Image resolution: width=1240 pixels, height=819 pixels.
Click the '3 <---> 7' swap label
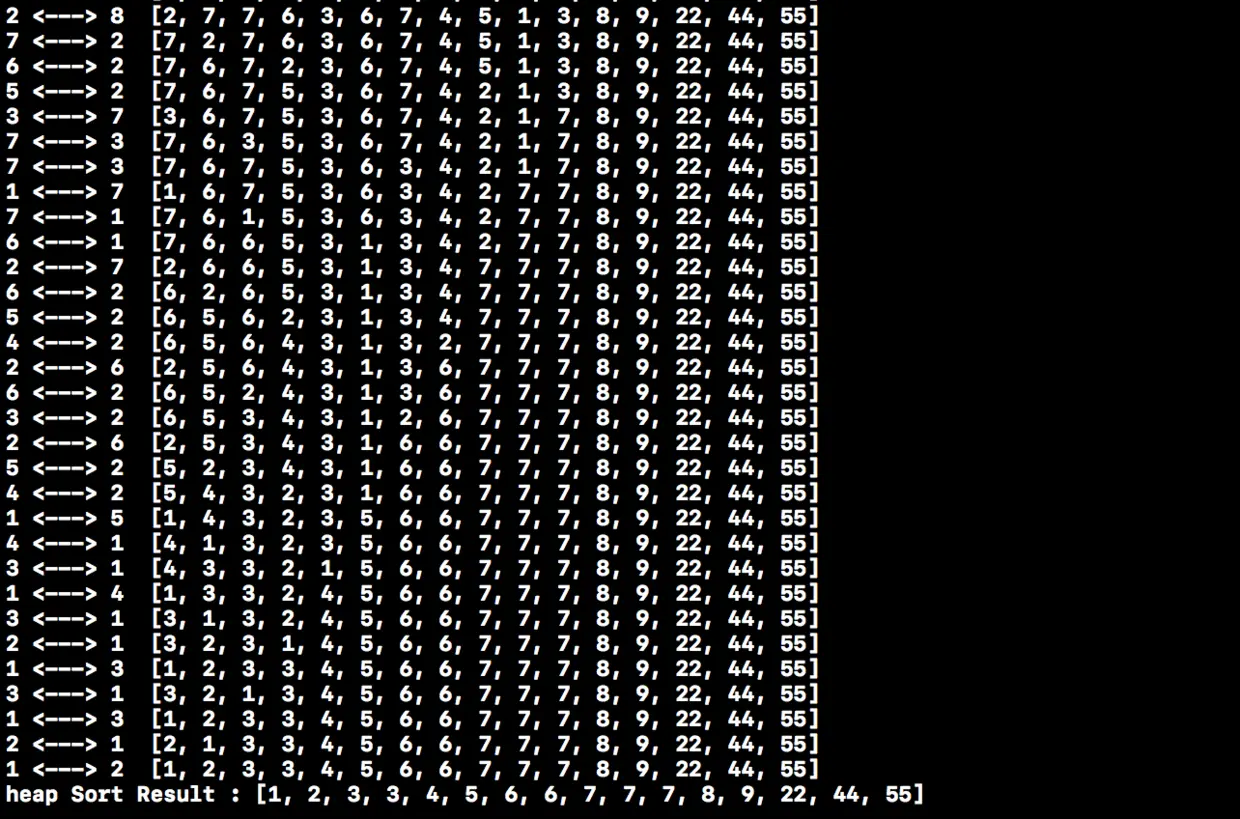tap(65, 116)
